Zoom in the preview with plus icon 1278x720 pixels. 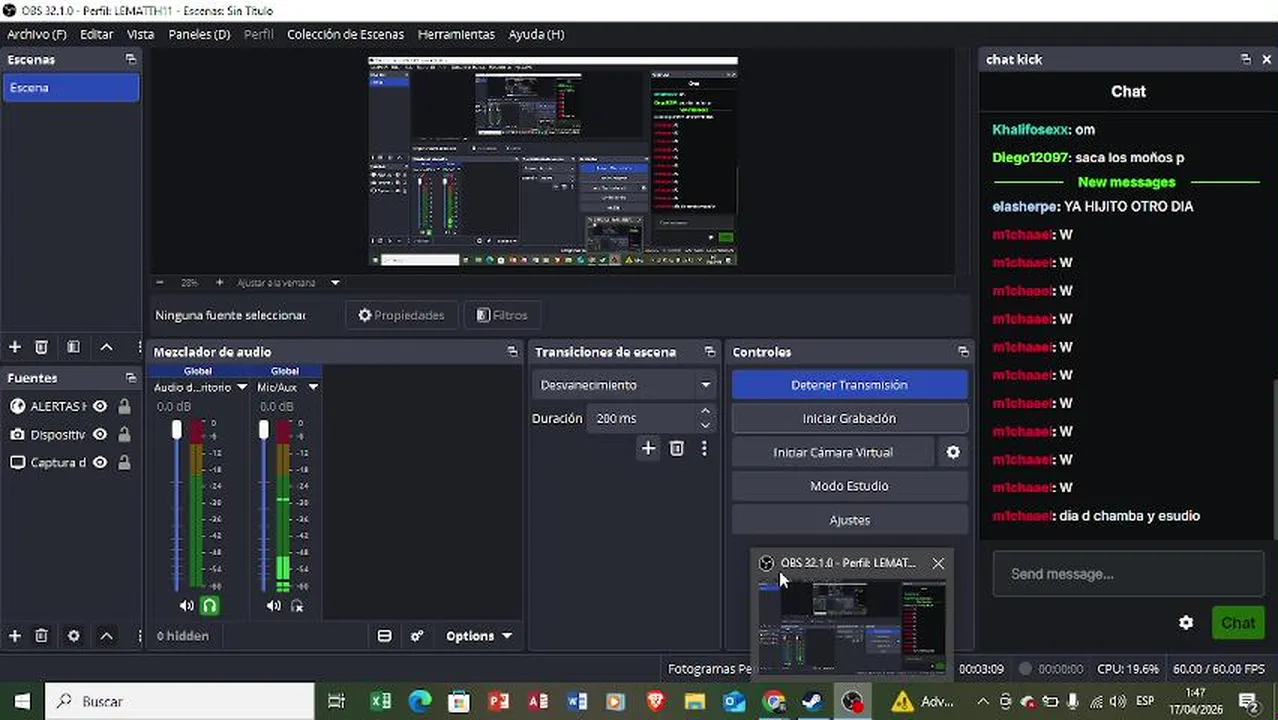[x=220, y=283]
